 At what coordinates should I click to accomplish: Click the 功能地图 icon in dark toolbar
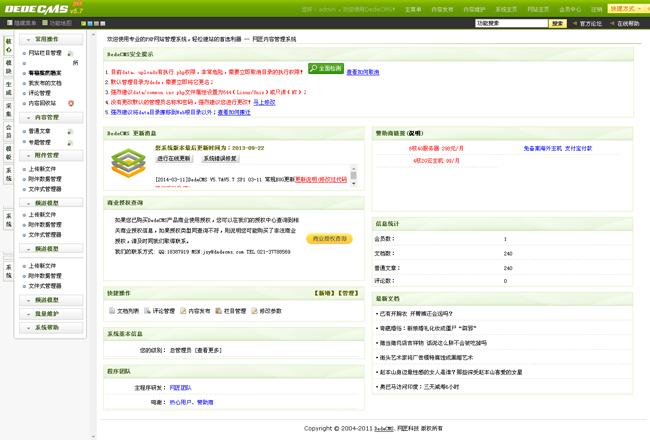[x=45, y=23]
